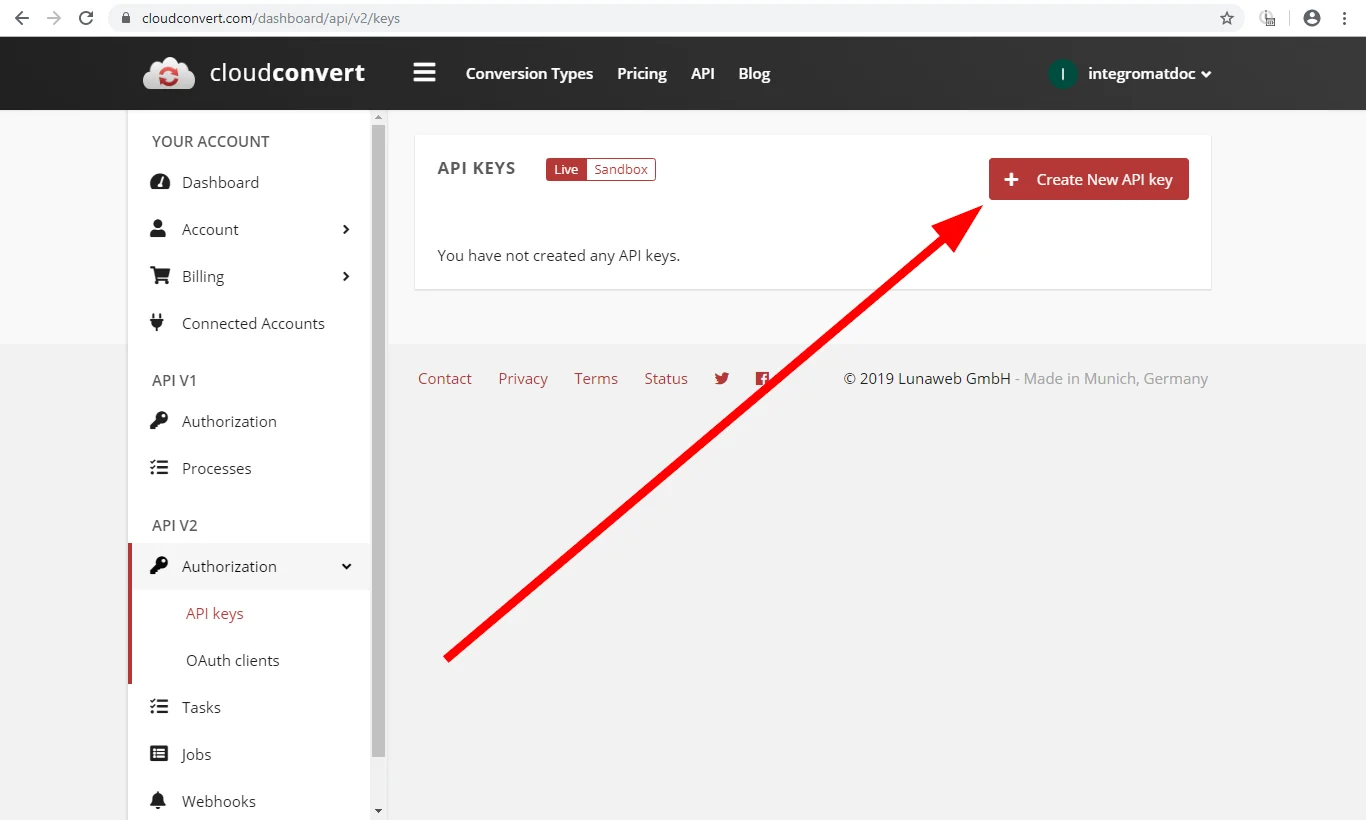Open the Chrome profile avatar icon
This screenshot has height=820, width=1366.
1312,18
